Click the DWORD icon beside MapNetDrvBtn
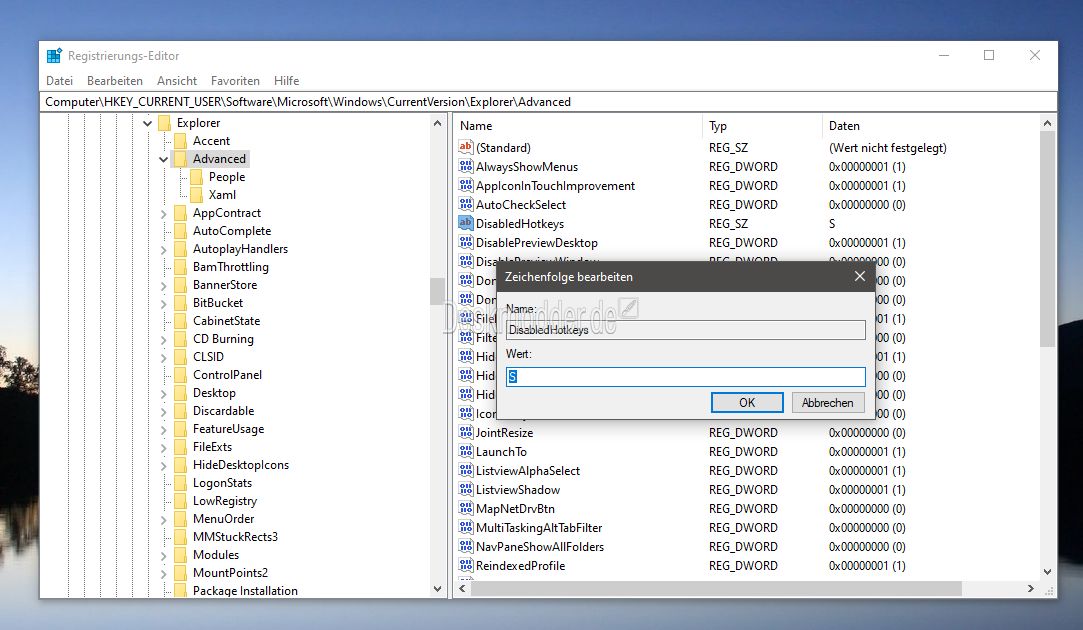 click(466, 508)
